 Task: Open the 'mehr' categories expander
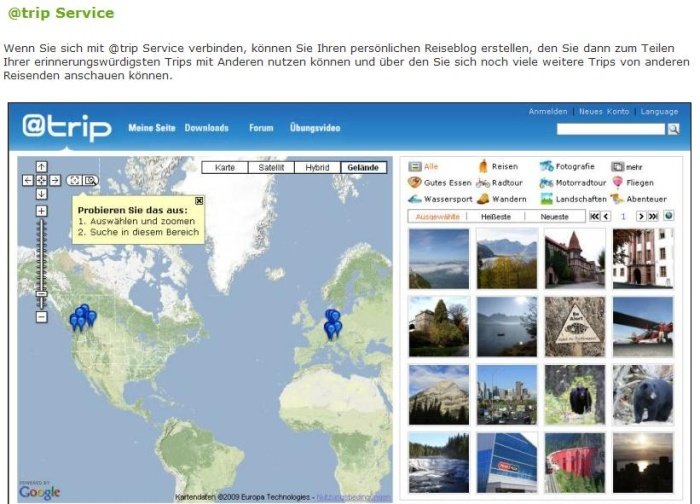(x=627, y=167)
